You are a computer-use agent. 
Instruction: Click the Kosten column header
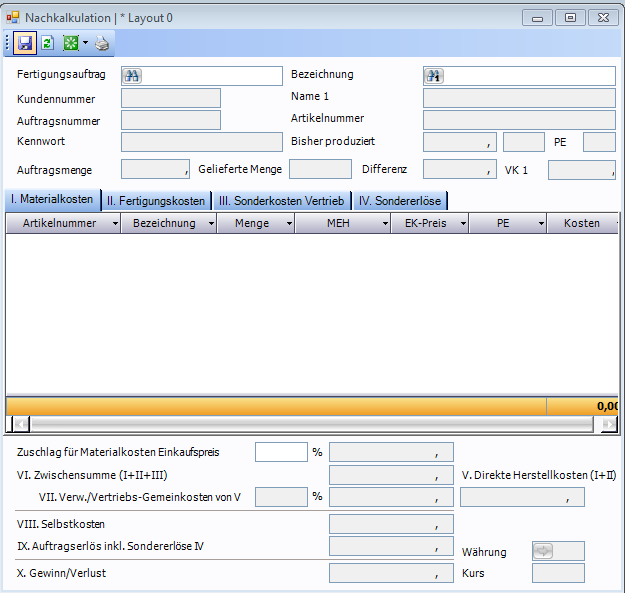[581, 224]
